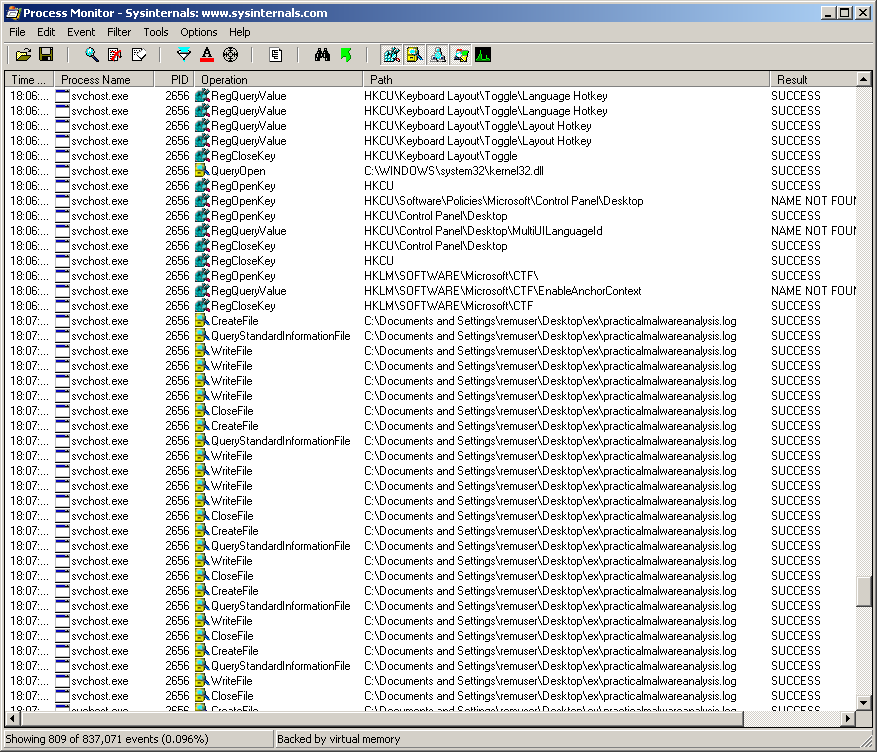Click the Path column header
Screen dimensions: 877x752
click(566, 79)
